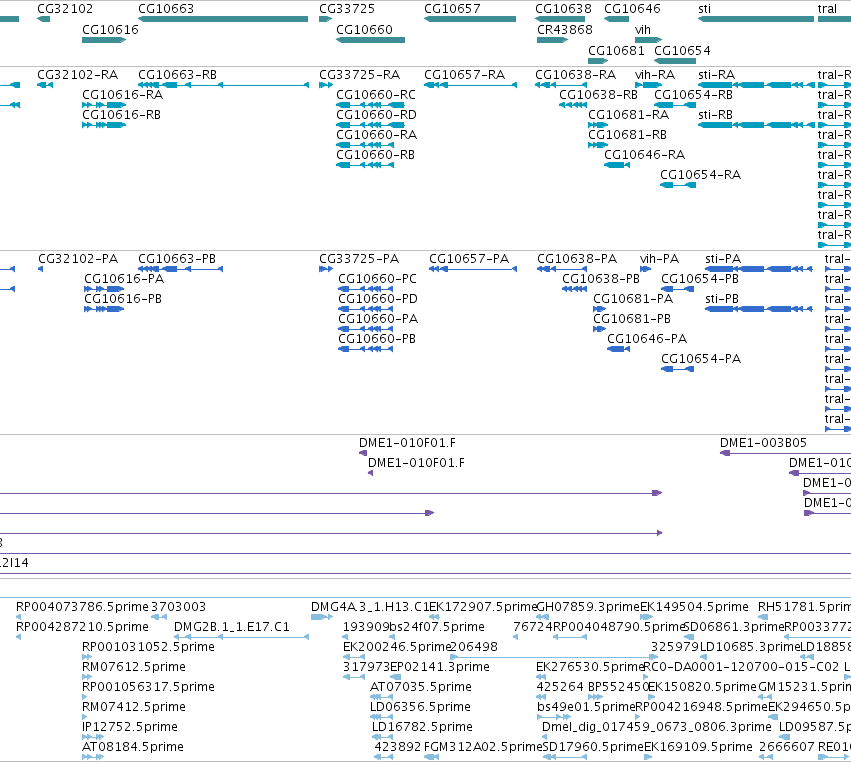Open the DME1-003B05 clone label
The image size is (851, 762).
[x=764, y=442]
